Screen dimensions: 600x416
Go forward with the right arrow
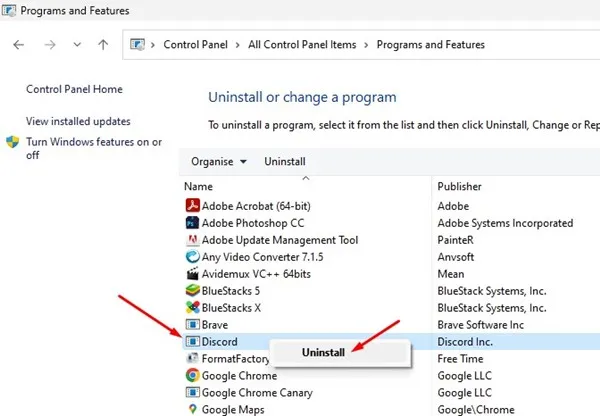tap(50, 45)
